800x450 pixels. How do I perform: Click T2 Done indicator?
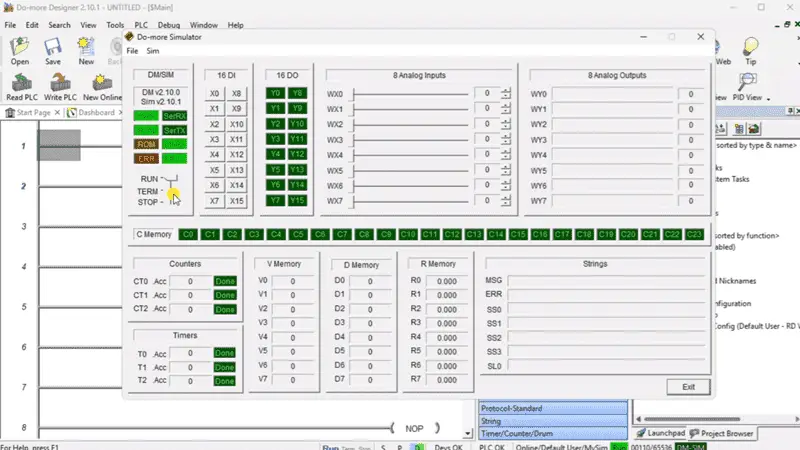coord(224,381)
